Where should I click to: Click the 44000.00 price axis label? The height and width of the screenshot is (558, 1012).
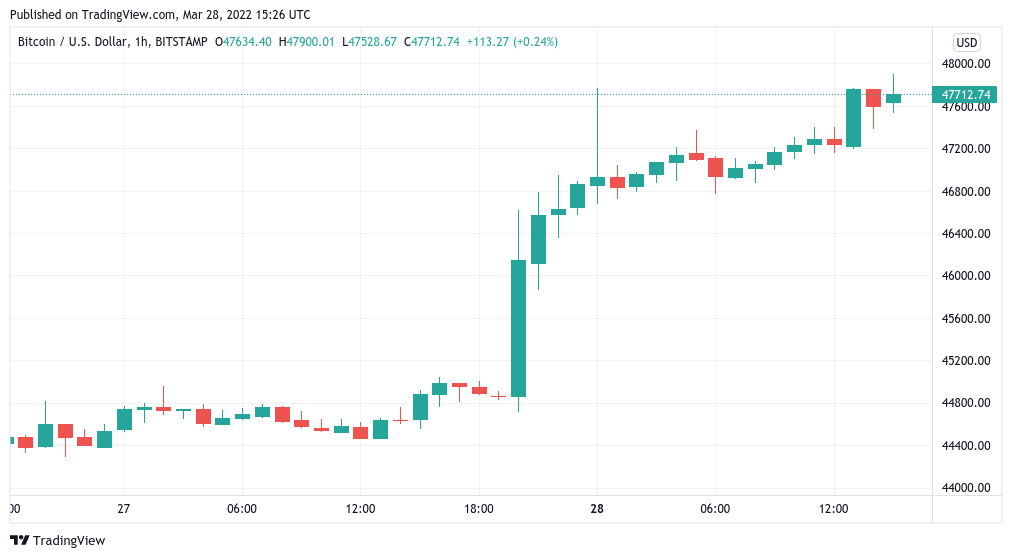[x=966, y=488]
